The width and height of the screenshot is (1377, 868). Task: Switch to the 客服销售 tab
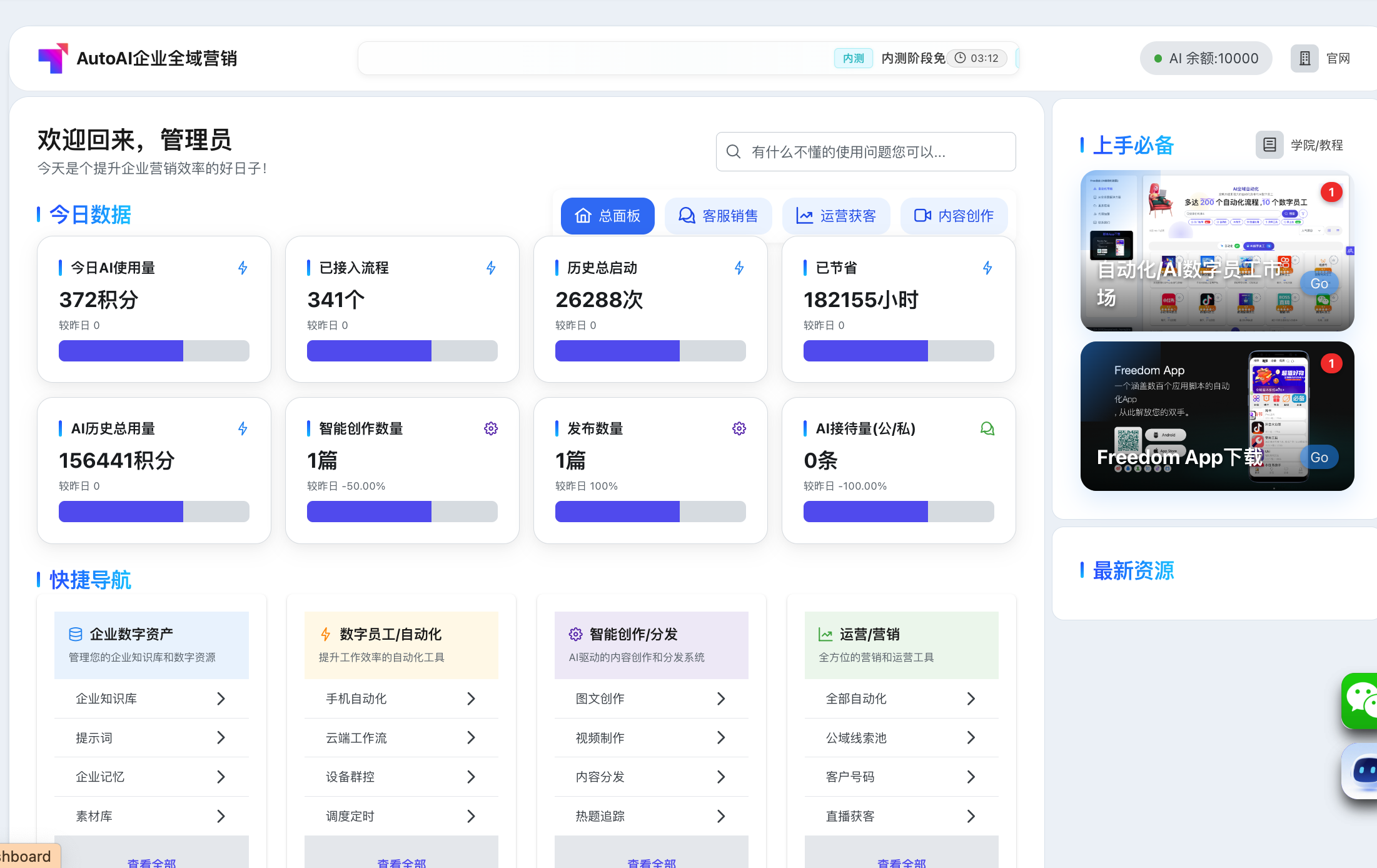coord(718,216)
